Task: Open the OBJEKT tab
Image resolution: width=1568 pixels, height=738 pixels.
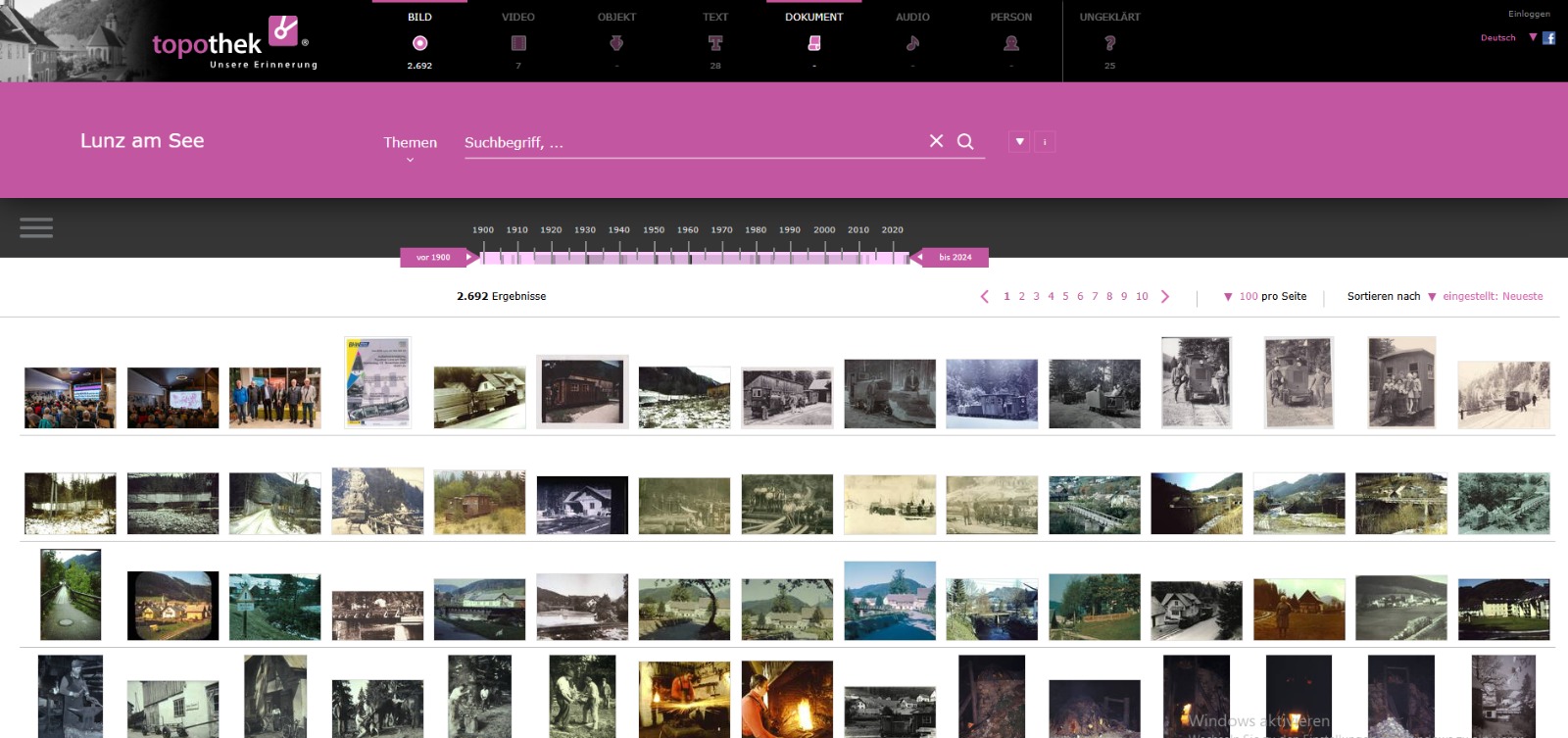Action: (616, 17)
